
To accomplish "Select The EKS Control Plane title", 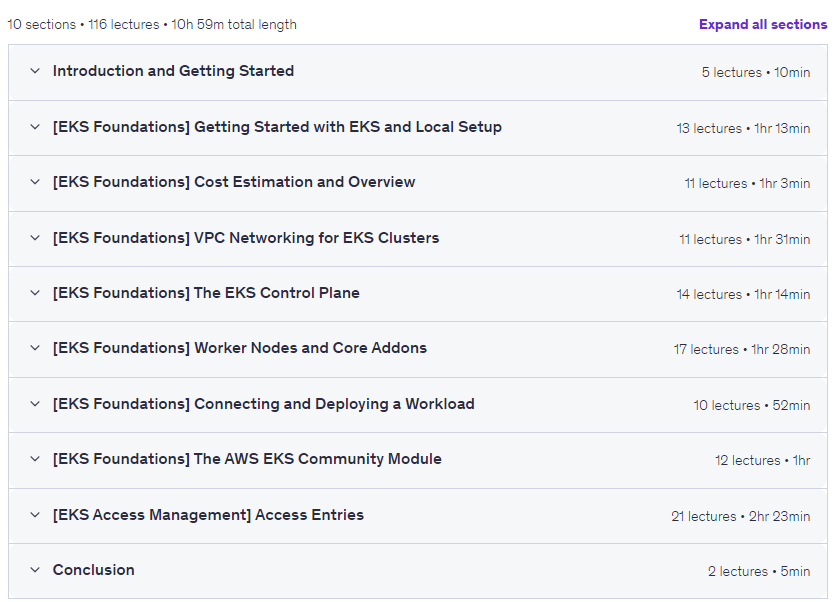I will point(206,293).
